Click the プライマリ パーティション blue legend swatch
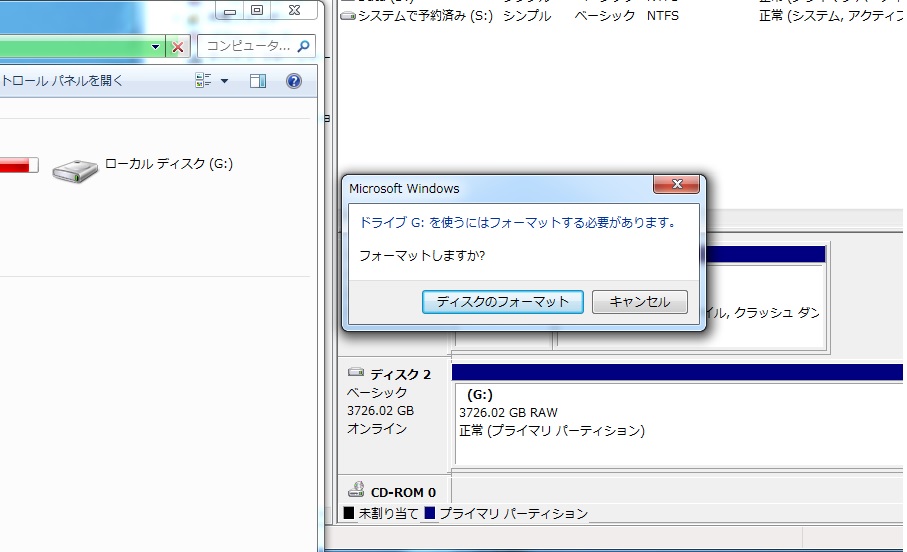This screenshot has width=907, height=552. click(429, 513)
